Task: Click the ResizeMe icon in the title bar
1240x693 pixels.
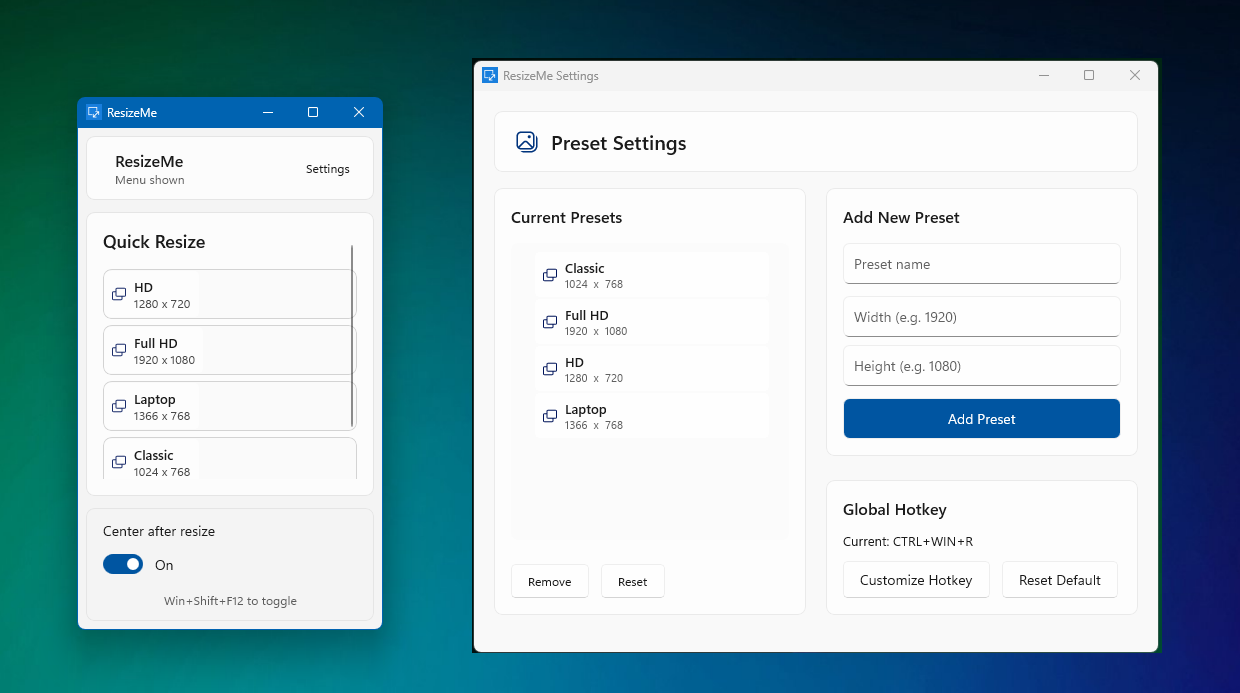Action: (x=94, y=112)
